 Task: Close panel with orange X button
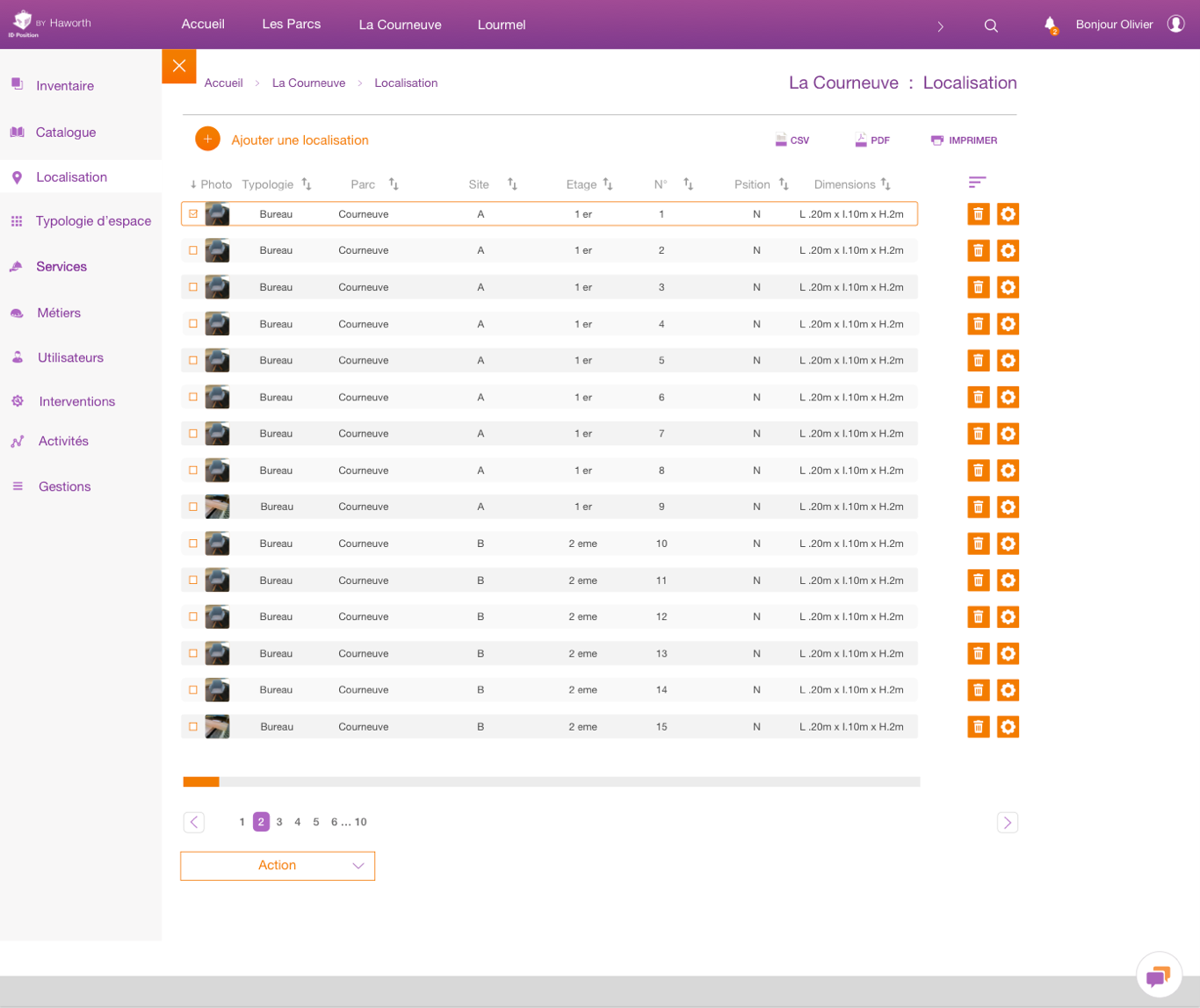[179, 67]
